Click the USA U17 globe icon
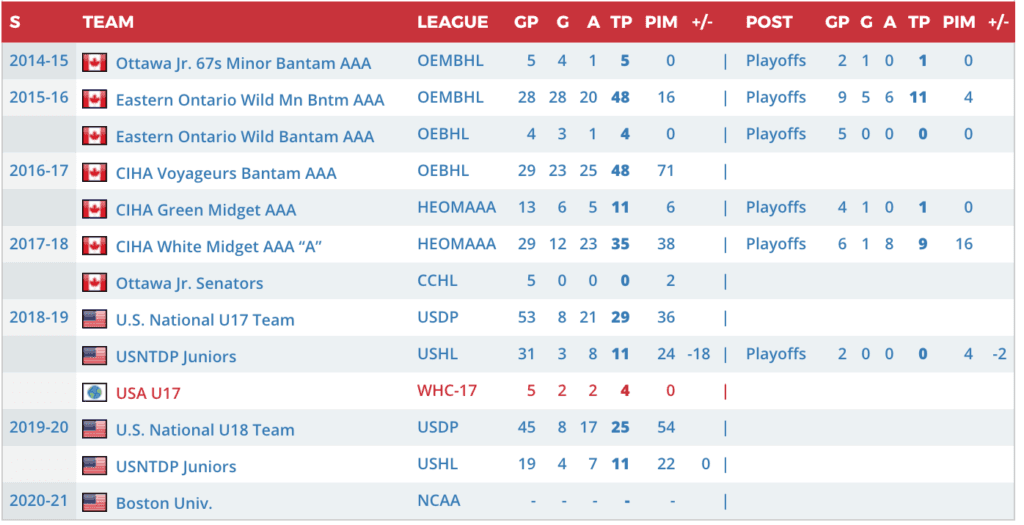This screenshot has height=525, width=1024. 95,392
